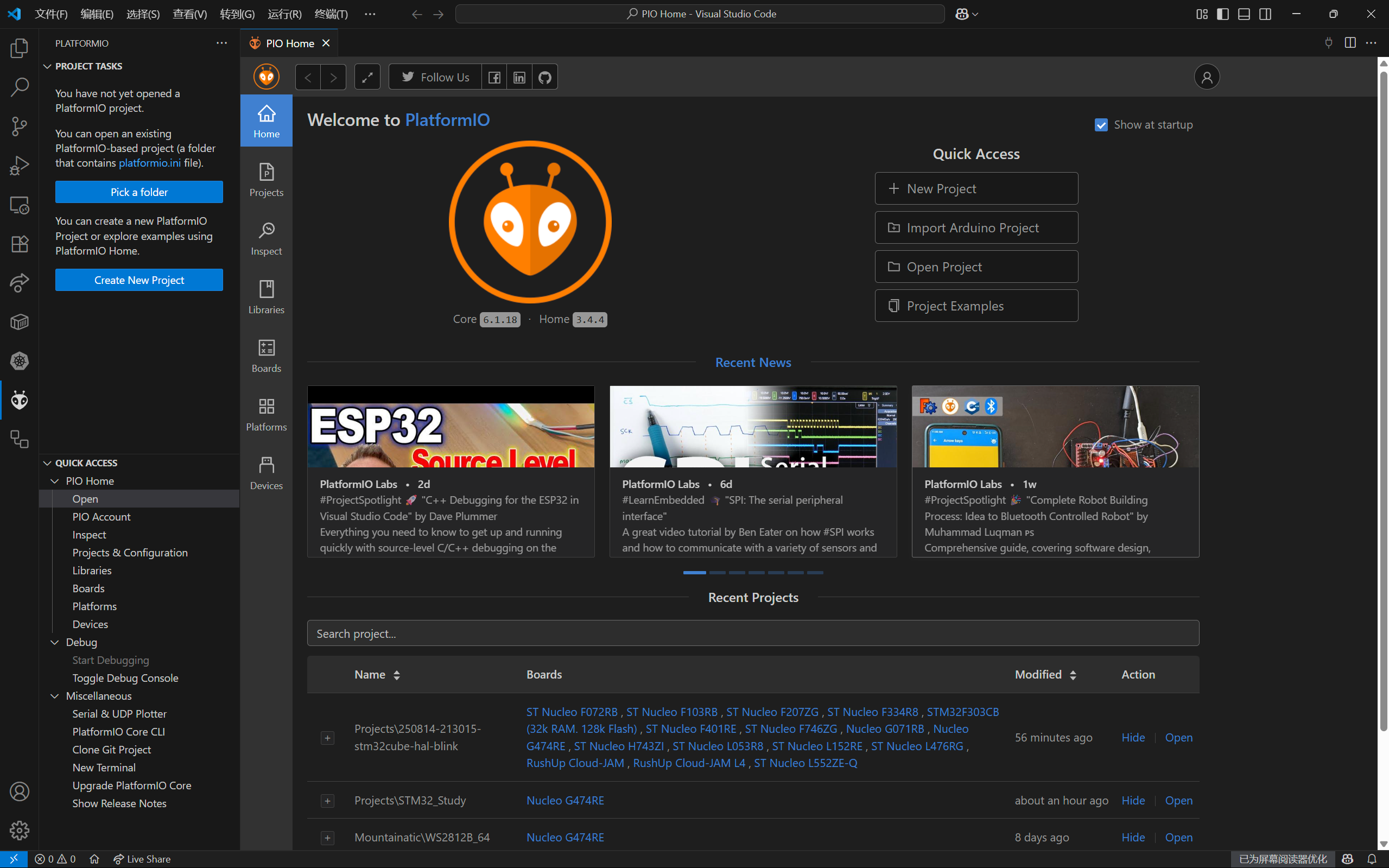Screen dimensions: 1389x868
Task: Open PlatformIO LinkedIn page icon
Action: (x=519, y=77)
